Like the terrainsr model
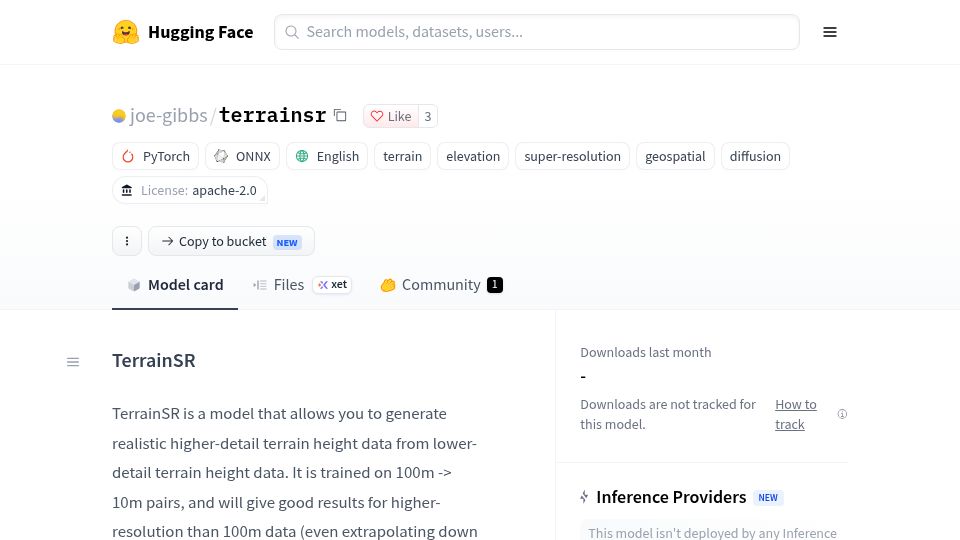Screen dimensions: 960x540 [x=391, y=116]
